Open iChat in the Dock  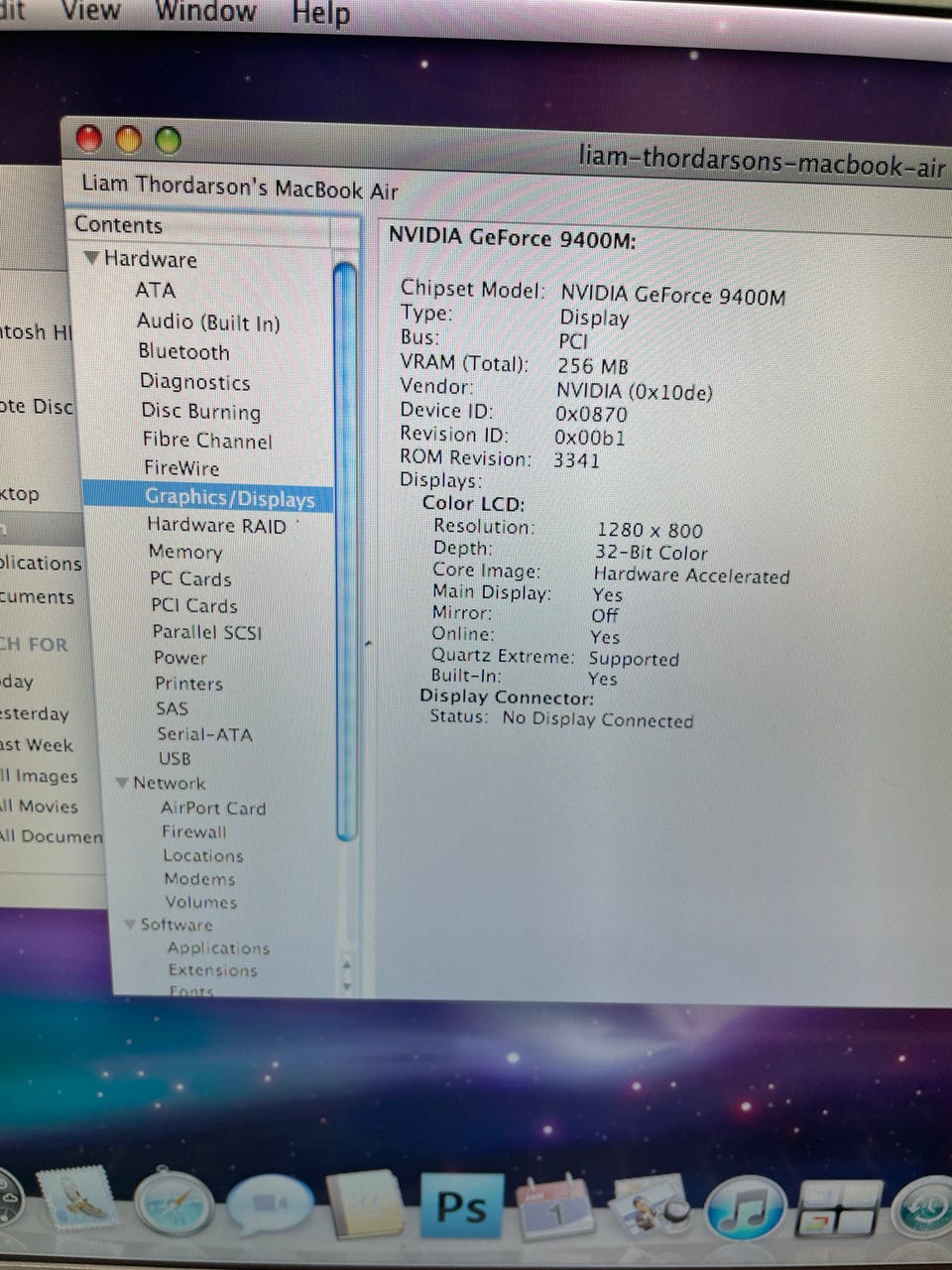point(269,1203)
